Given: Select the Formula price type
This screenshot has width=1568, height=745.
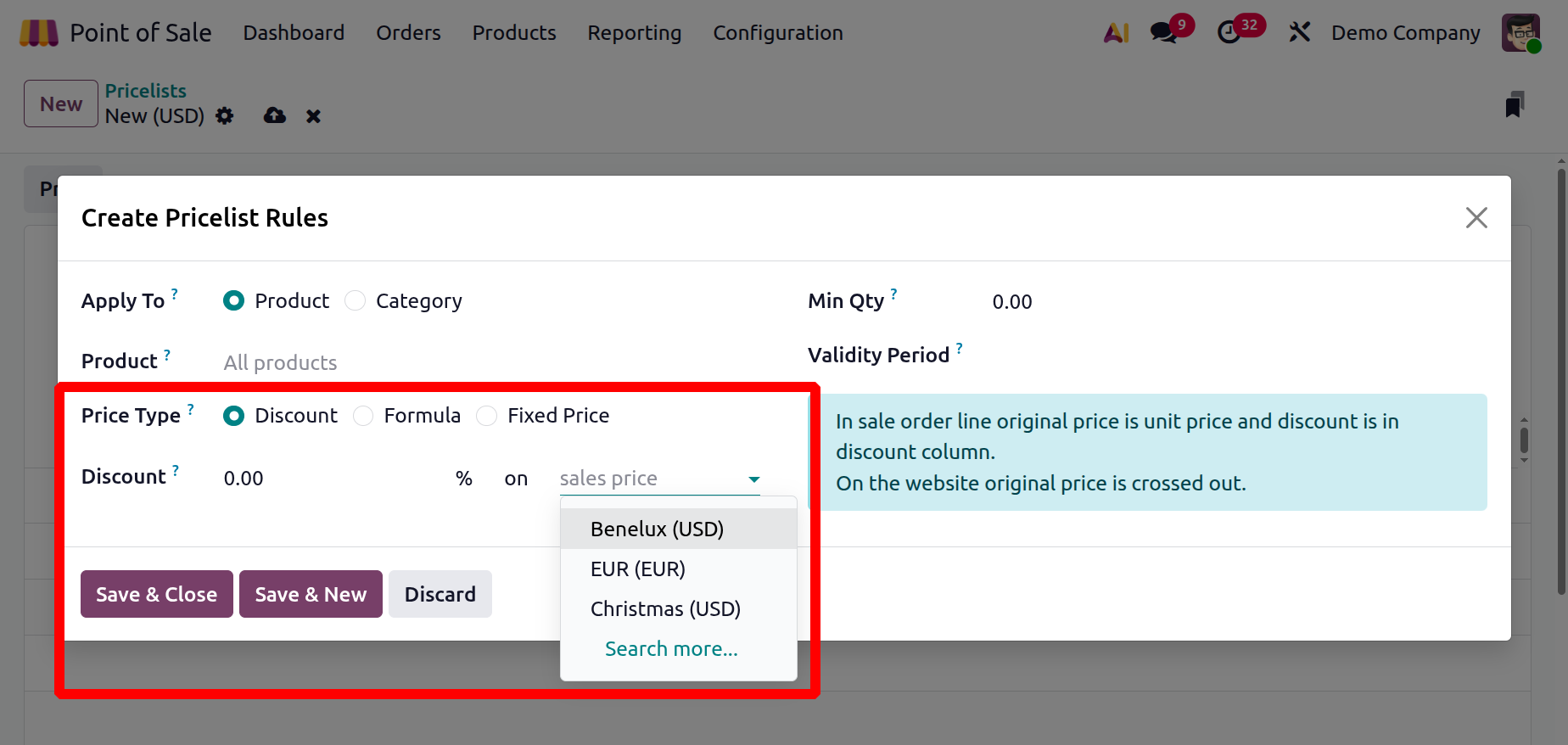Looking at the screenshot, I should tap(363, 416).
